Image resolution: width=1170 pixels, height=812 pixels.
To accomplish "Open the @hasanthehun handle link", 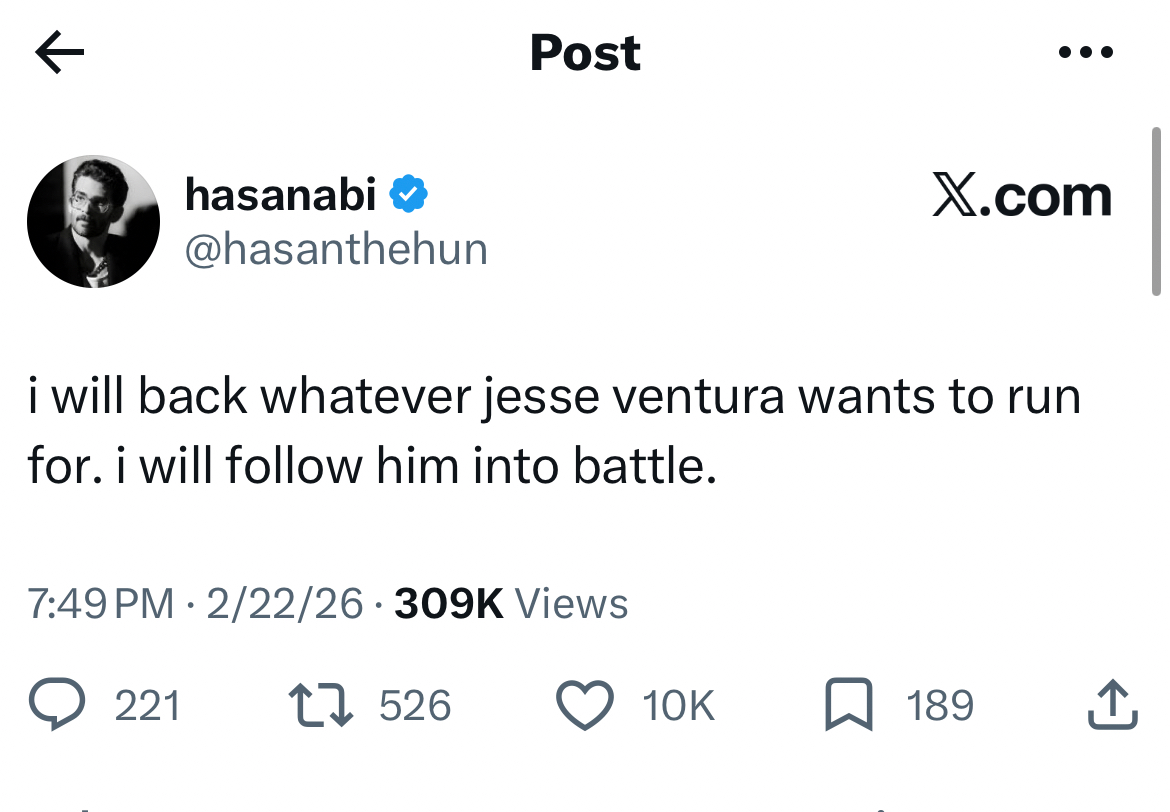I will point(336,249).
